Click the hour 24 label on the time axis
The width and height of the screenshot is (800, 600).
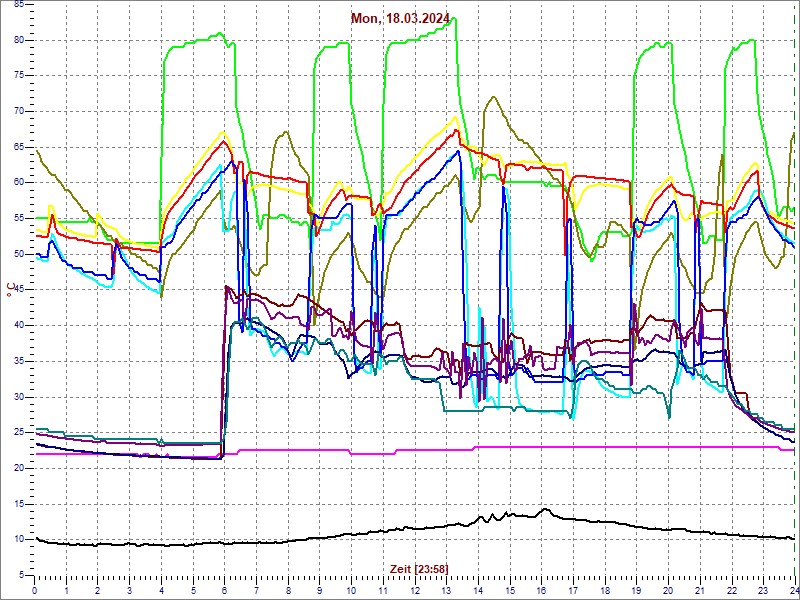(x=793, y=591)
